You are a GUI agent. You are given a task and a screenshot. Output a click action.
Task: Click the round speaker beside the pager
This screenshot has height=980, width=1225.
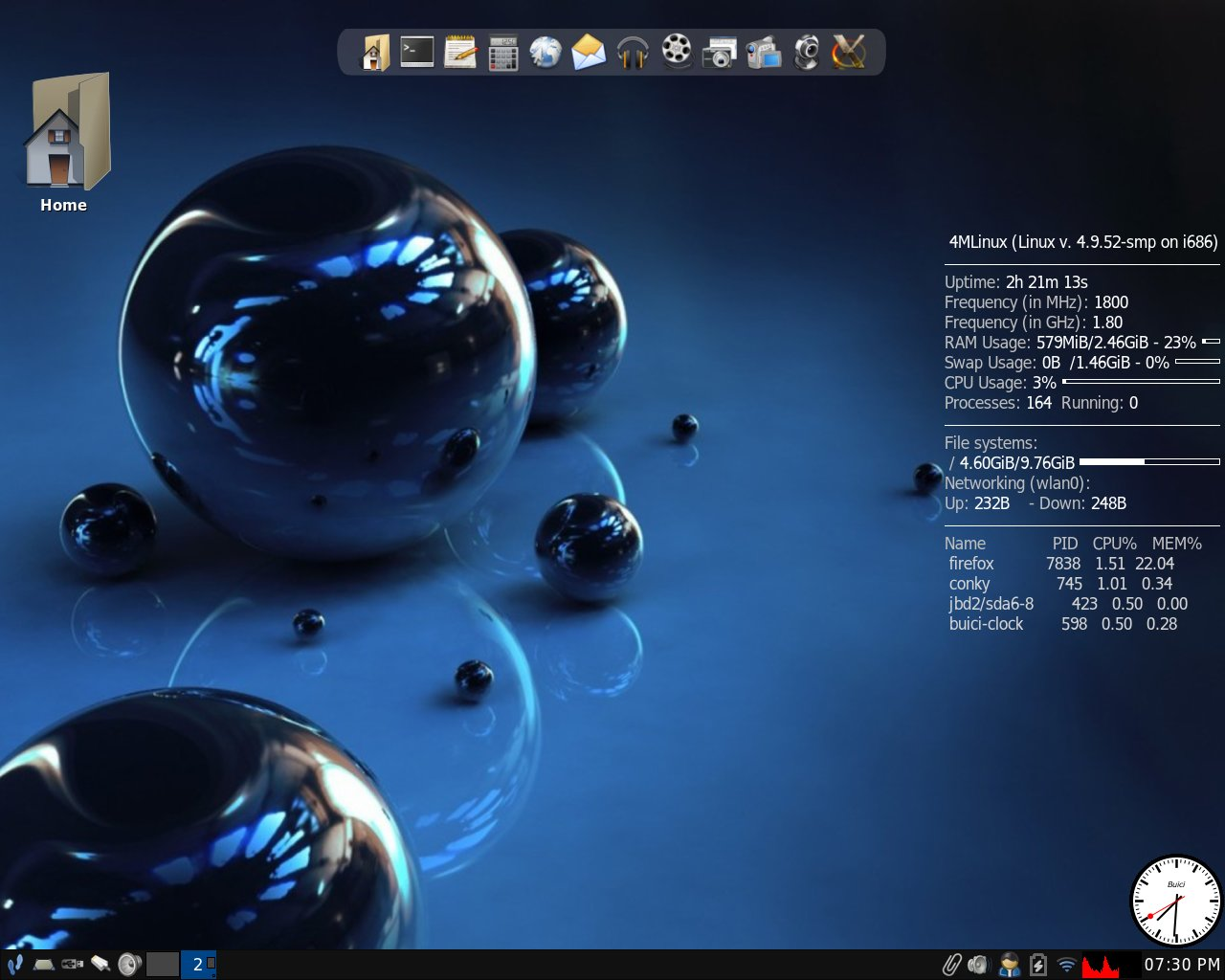(129, 964)
